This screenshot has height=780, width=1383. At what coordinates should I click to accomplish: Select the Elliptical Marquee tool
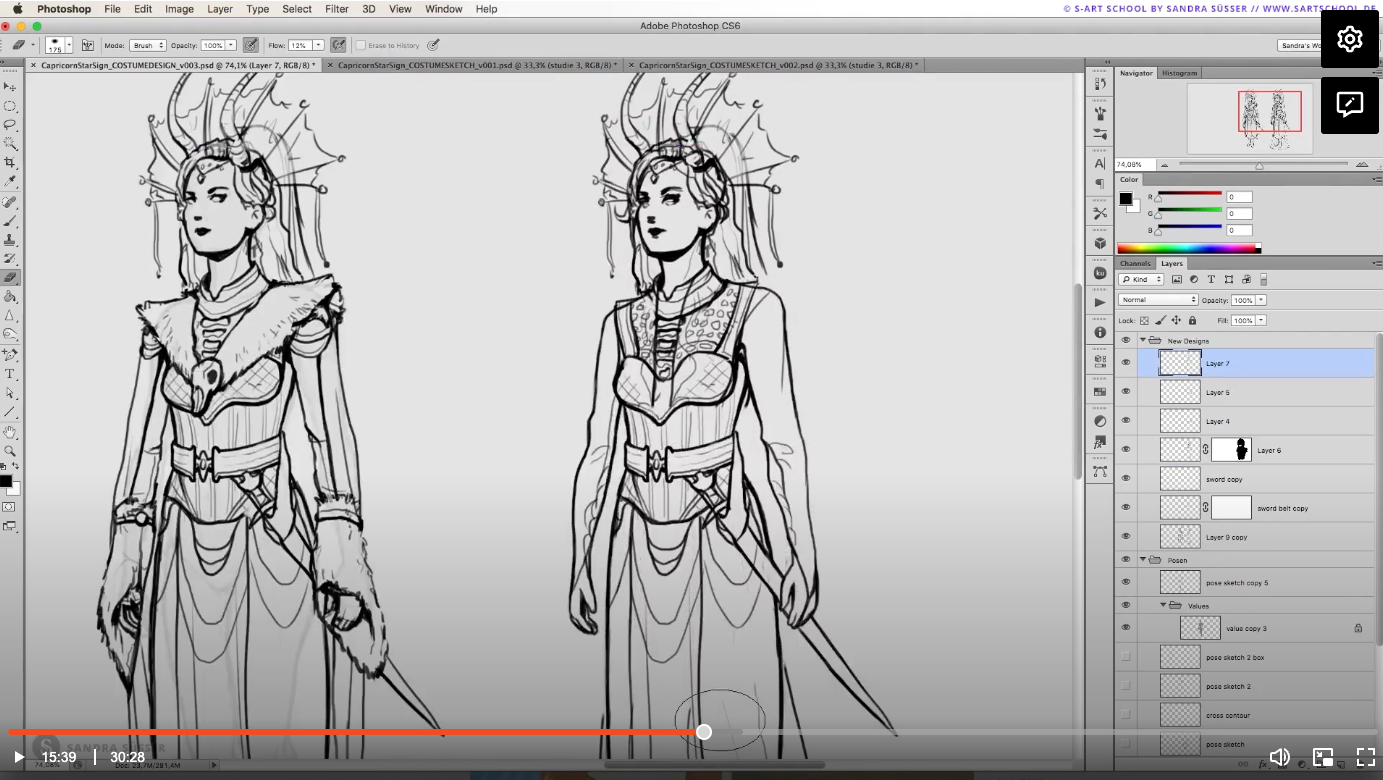10,106
